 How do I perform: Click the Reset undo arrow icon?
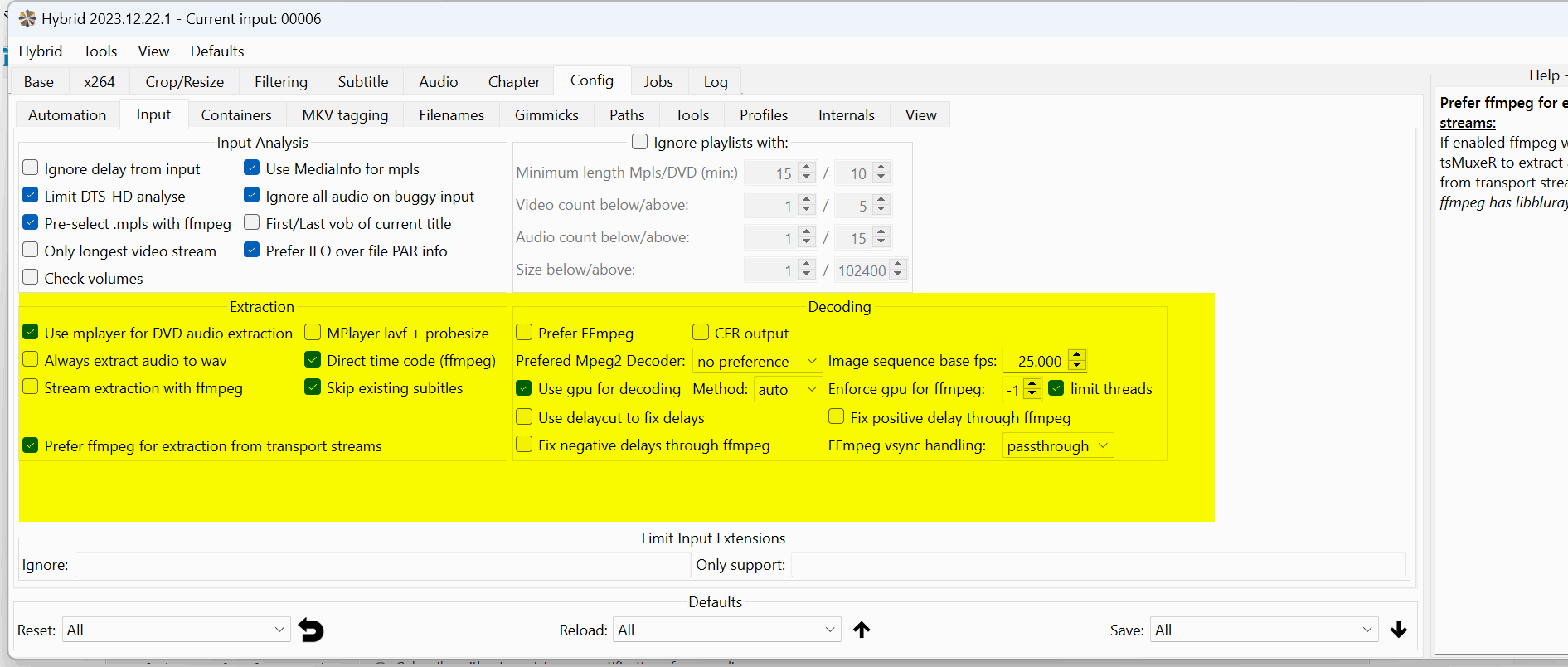311,630
